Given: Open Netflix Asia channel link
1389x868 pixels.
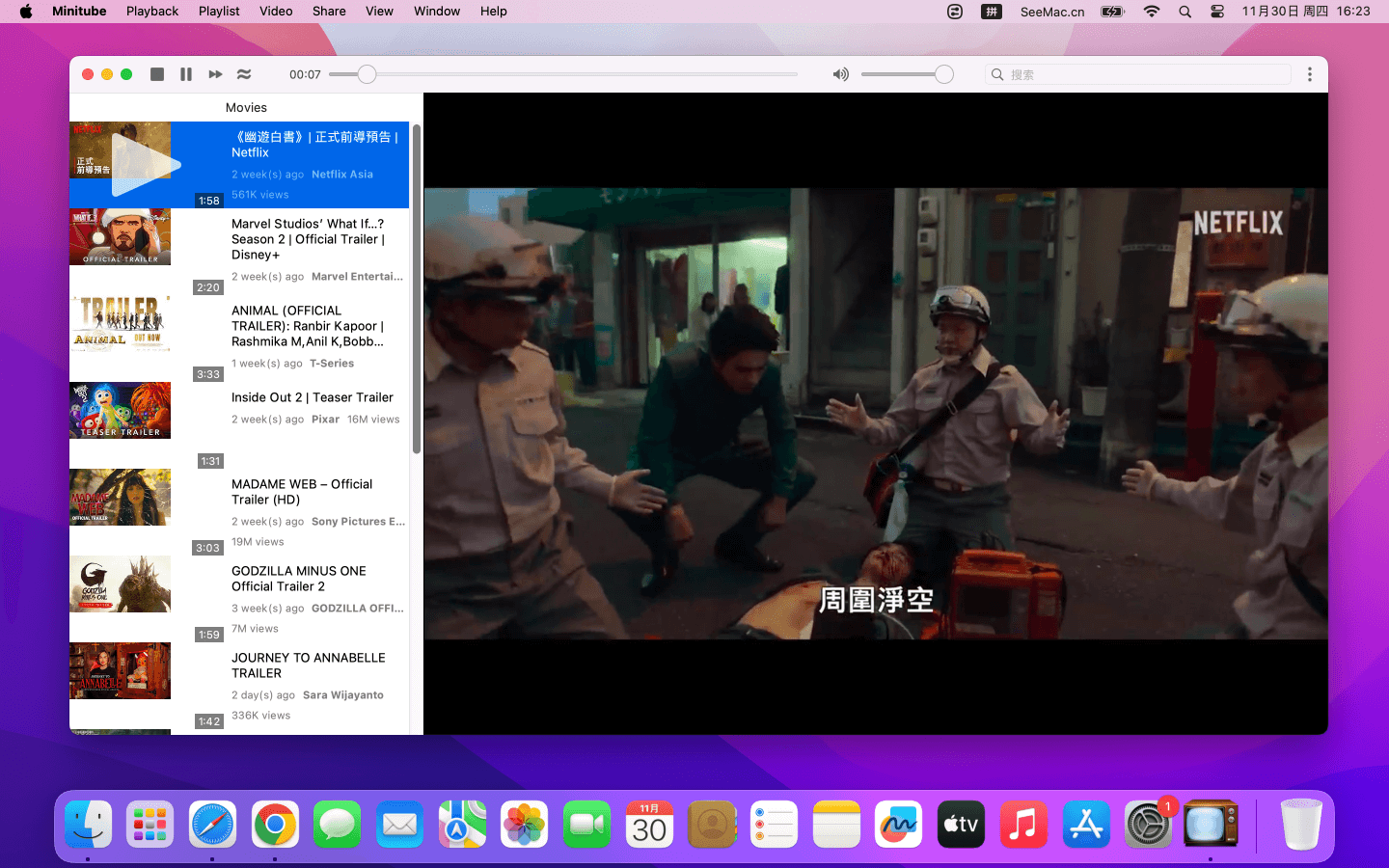Looking at the screenshot, I should (342, 175).
